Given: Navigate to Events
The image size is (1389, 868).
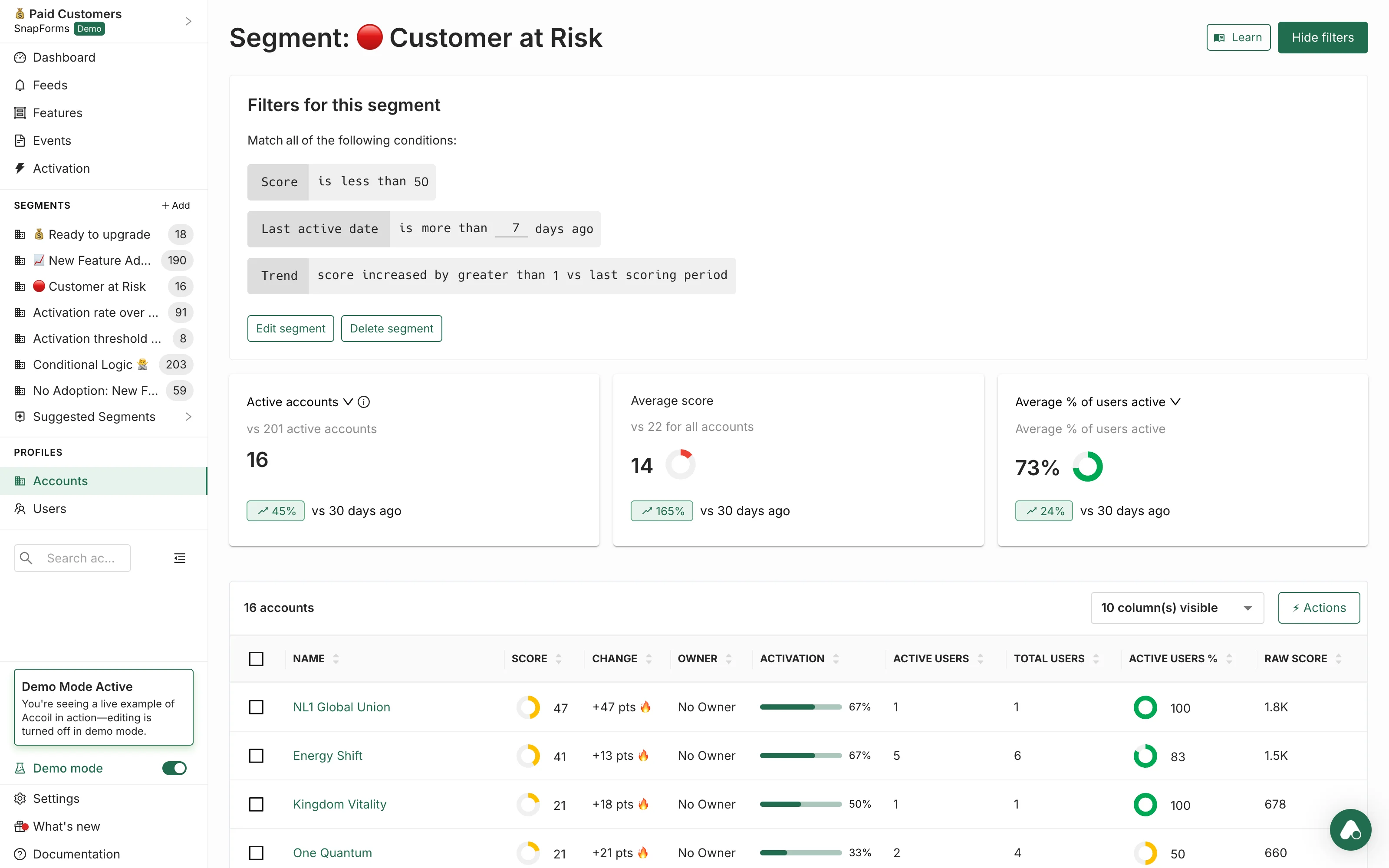Looking at the screenshot, I should click(53, 140).
